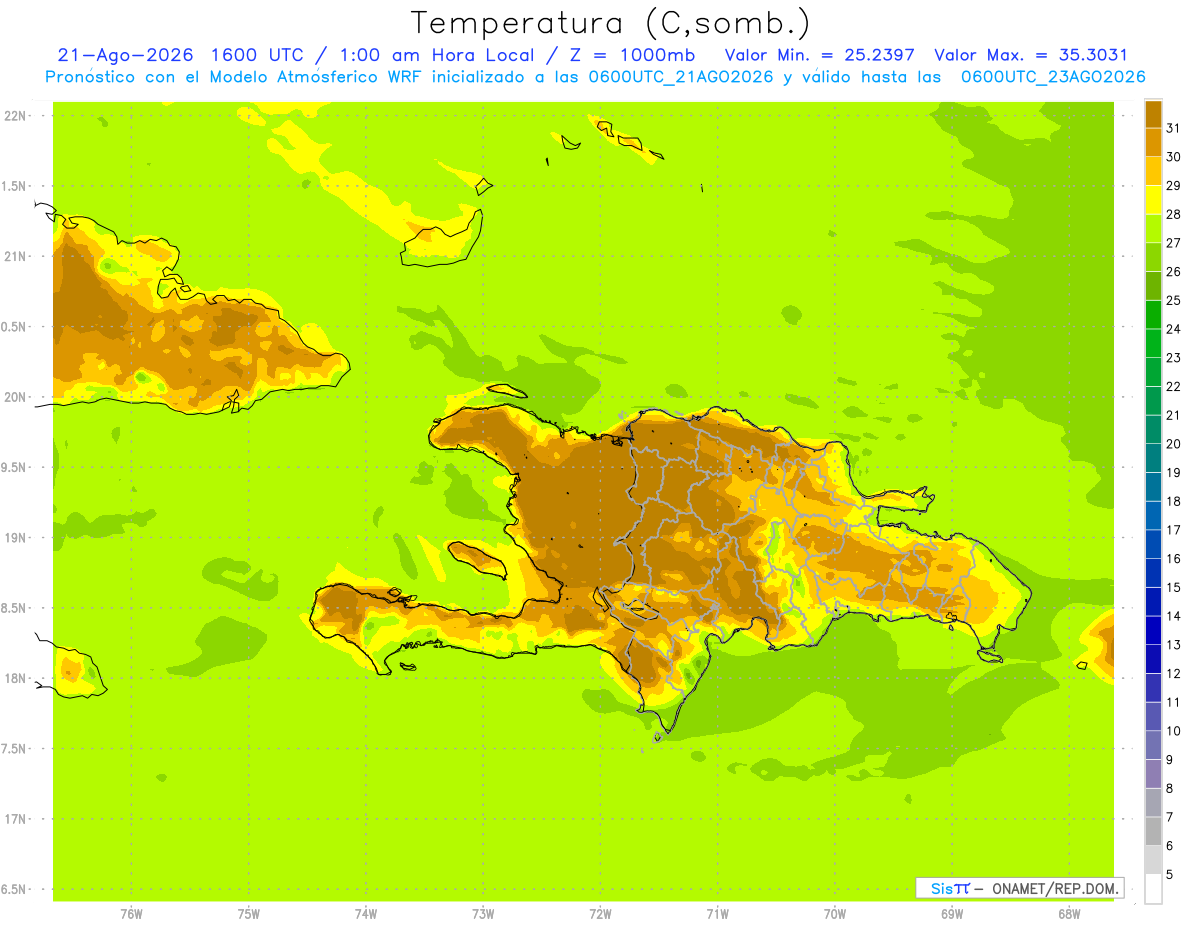Click the "76W" longitude label

coord(131,913)
